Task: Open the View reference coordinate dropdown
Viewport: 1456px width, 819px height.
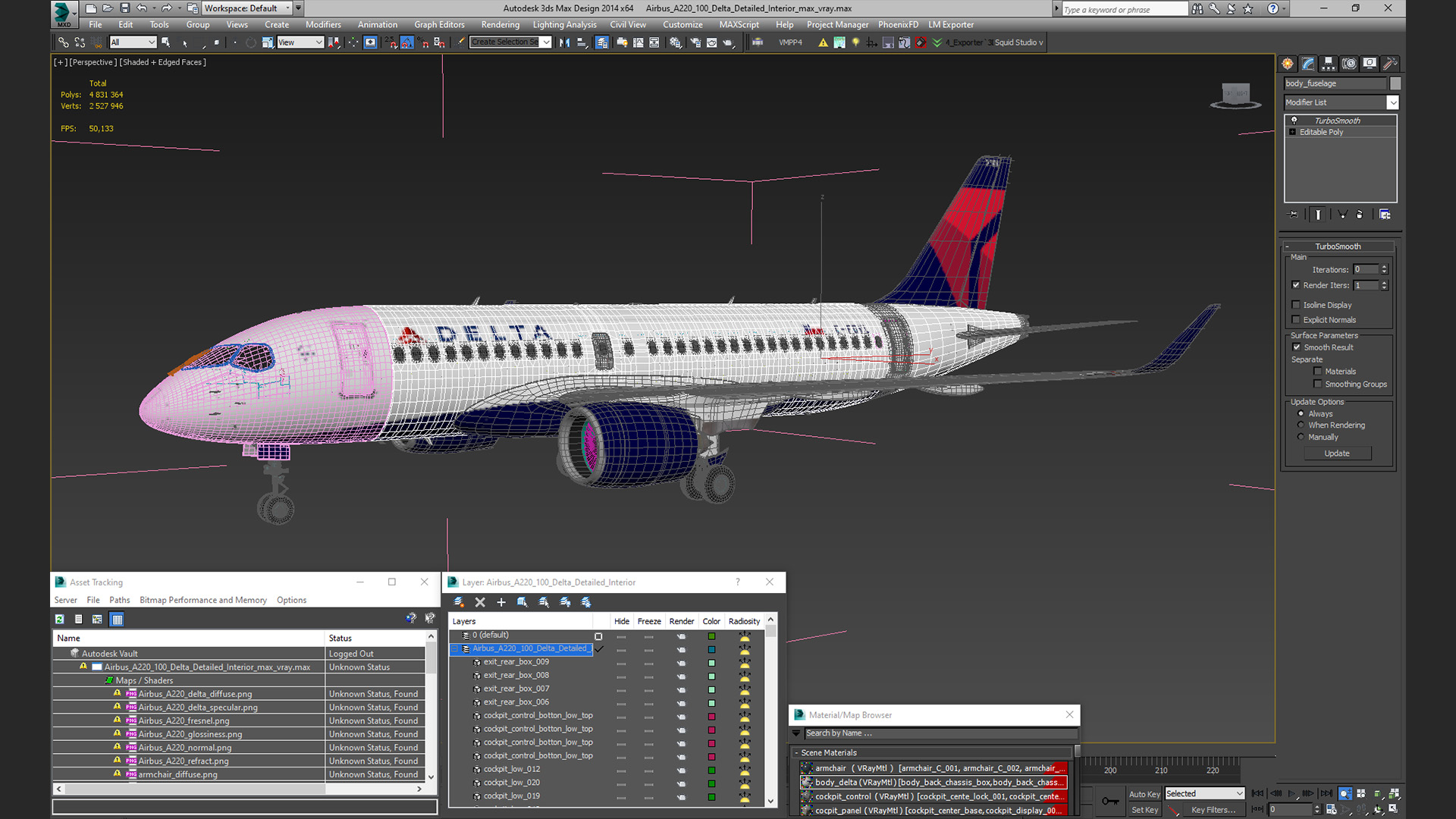Action: [x=300, y=42]
